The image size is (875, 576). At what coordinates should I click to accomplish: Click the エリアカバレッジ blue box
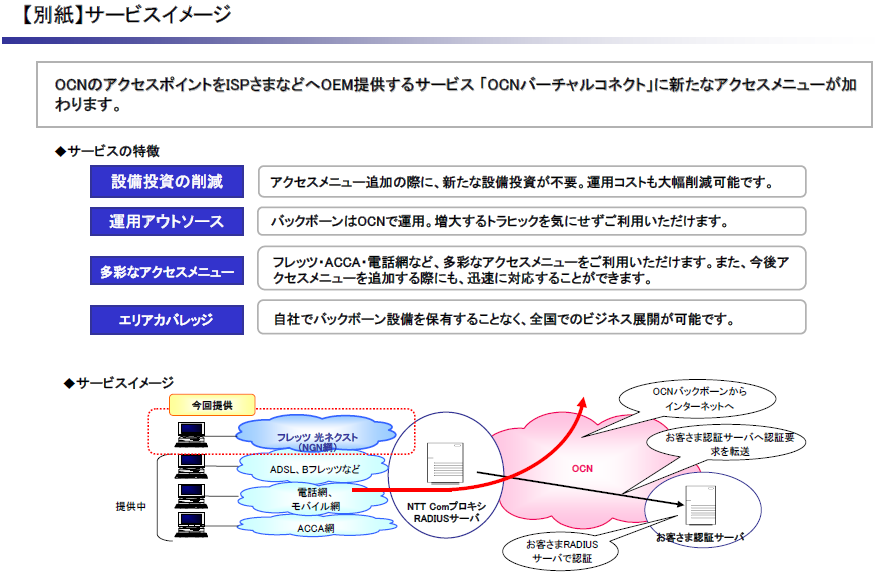pos(167,320)
